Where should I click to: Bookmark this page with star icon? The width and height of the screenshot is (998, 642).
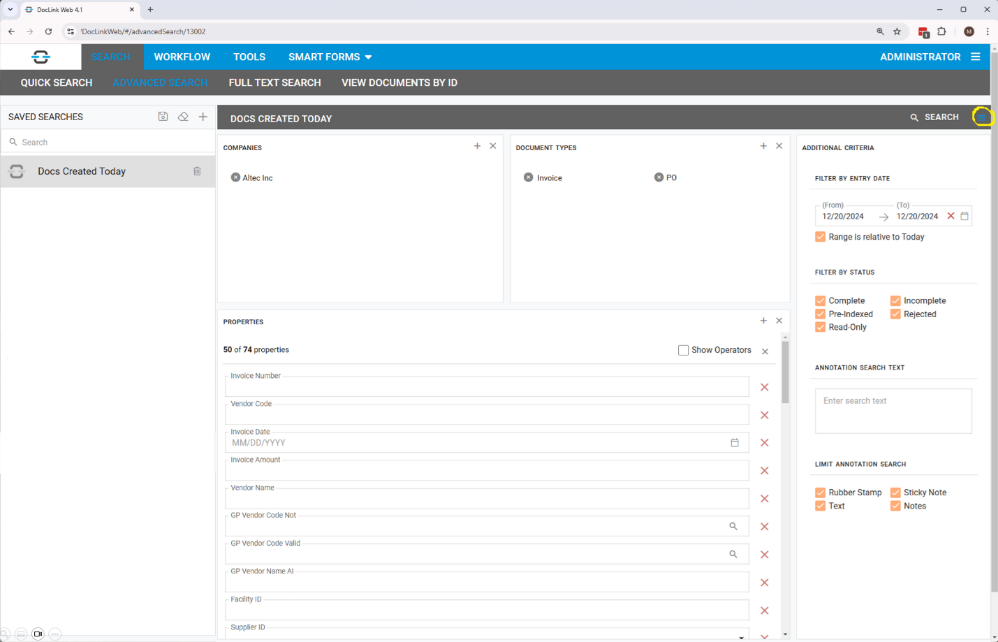(897, 31)
